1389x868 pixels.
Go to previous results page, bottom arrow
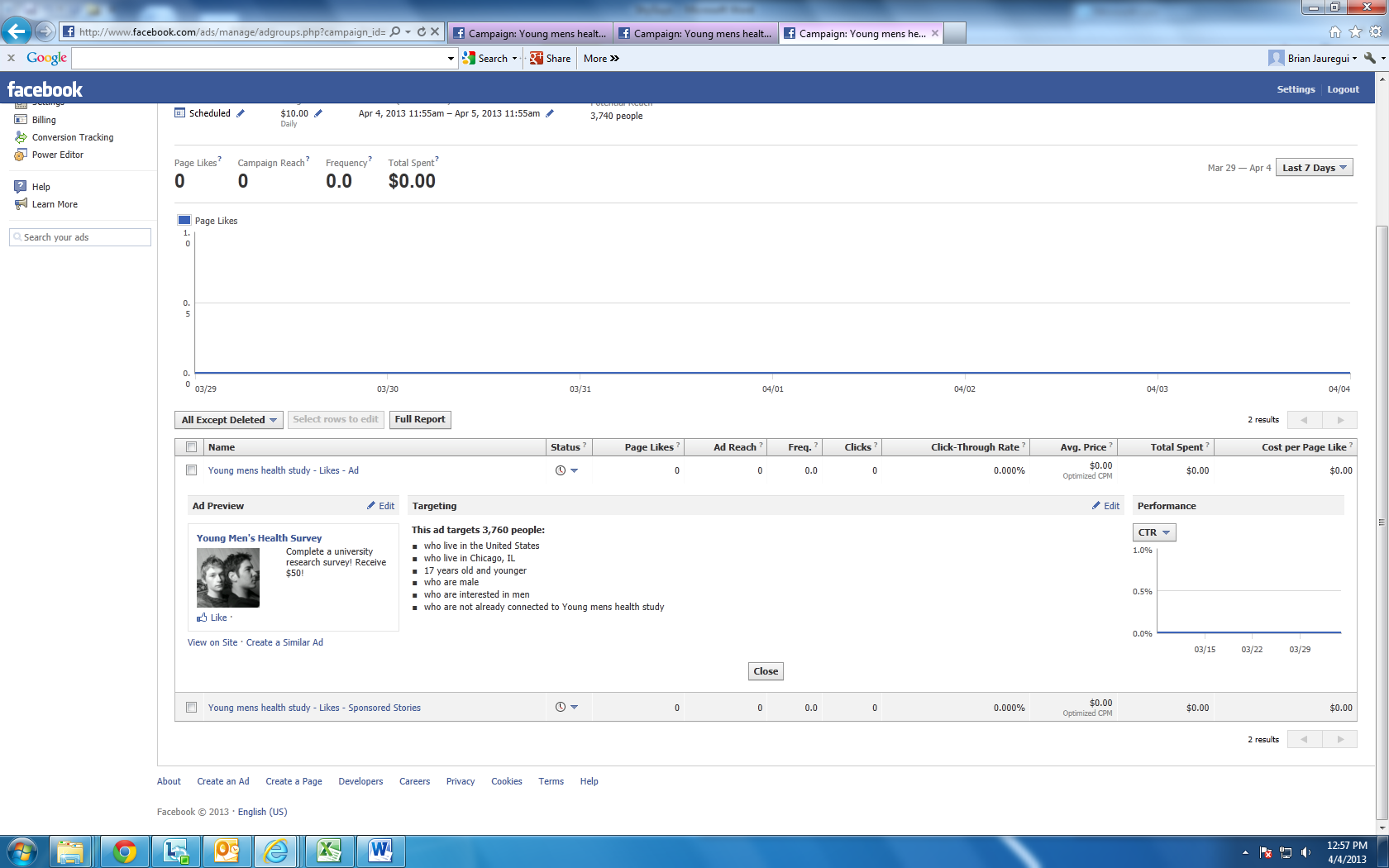click(x=1305, y=739)
